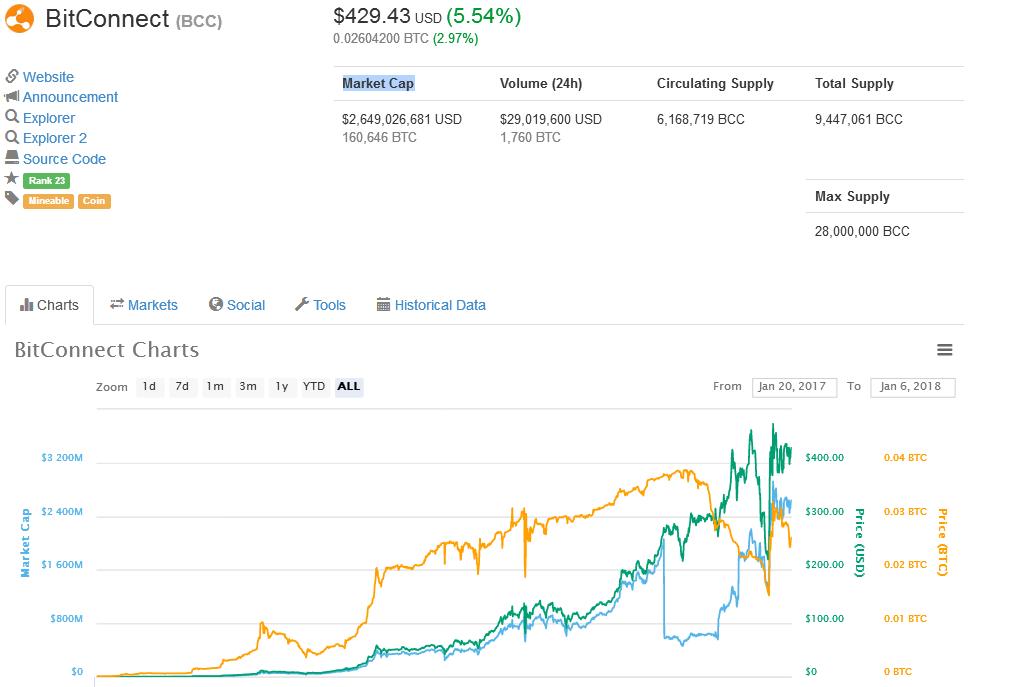Select the ALL zoom option
This screenshot has height=687, width=1023.
click(x=348, y=387)
